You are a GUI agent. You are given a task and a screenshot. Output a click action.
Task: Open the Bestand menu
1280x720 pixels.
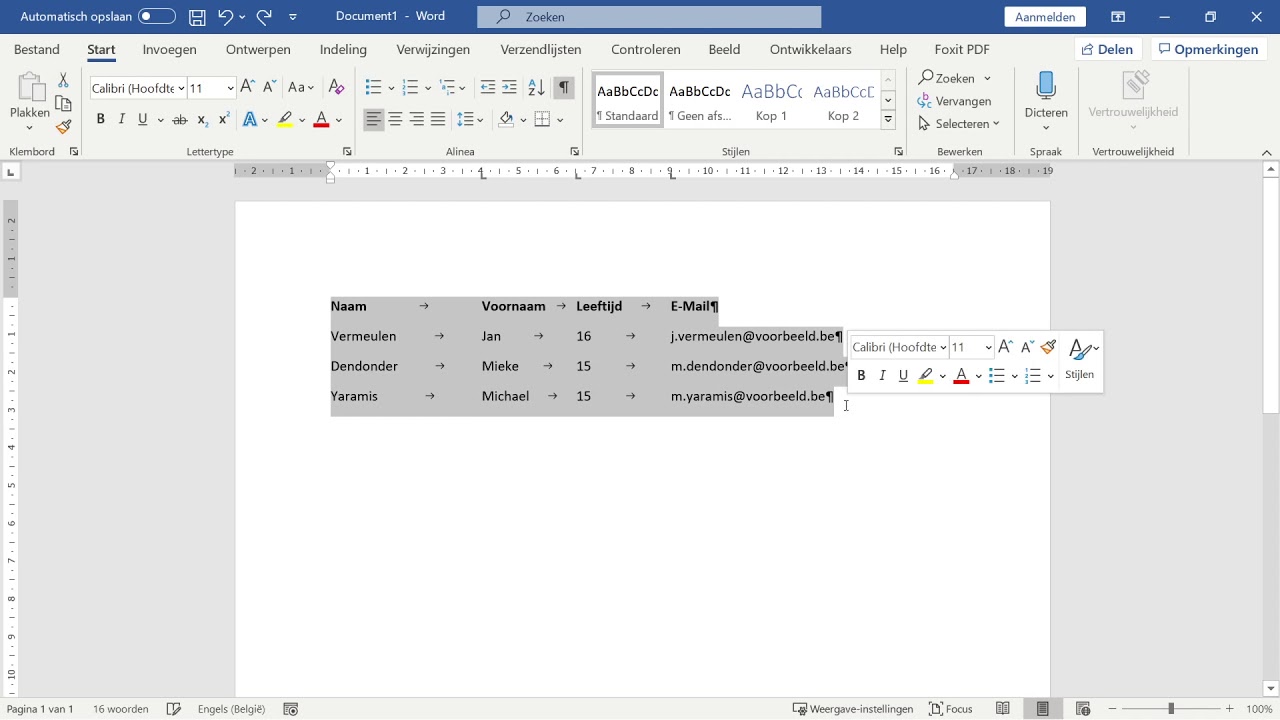click(37, 49)
